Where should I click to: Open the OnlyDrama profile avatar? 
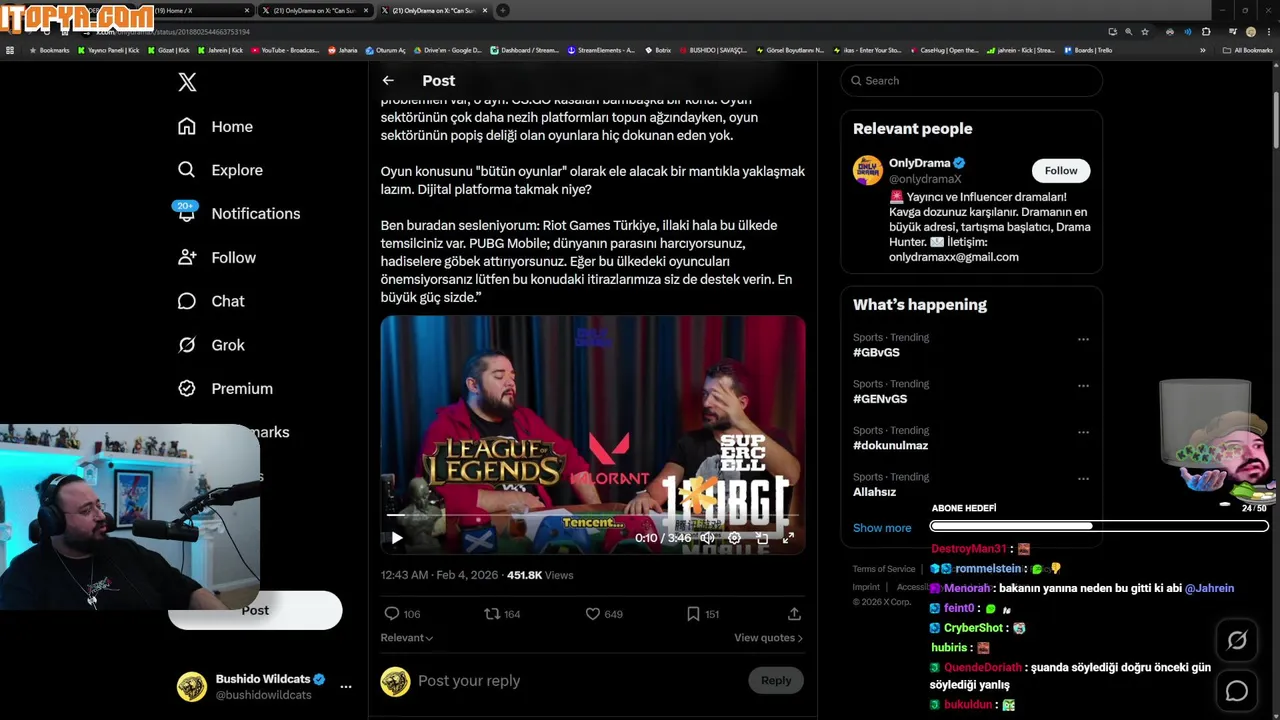point(868,170)
